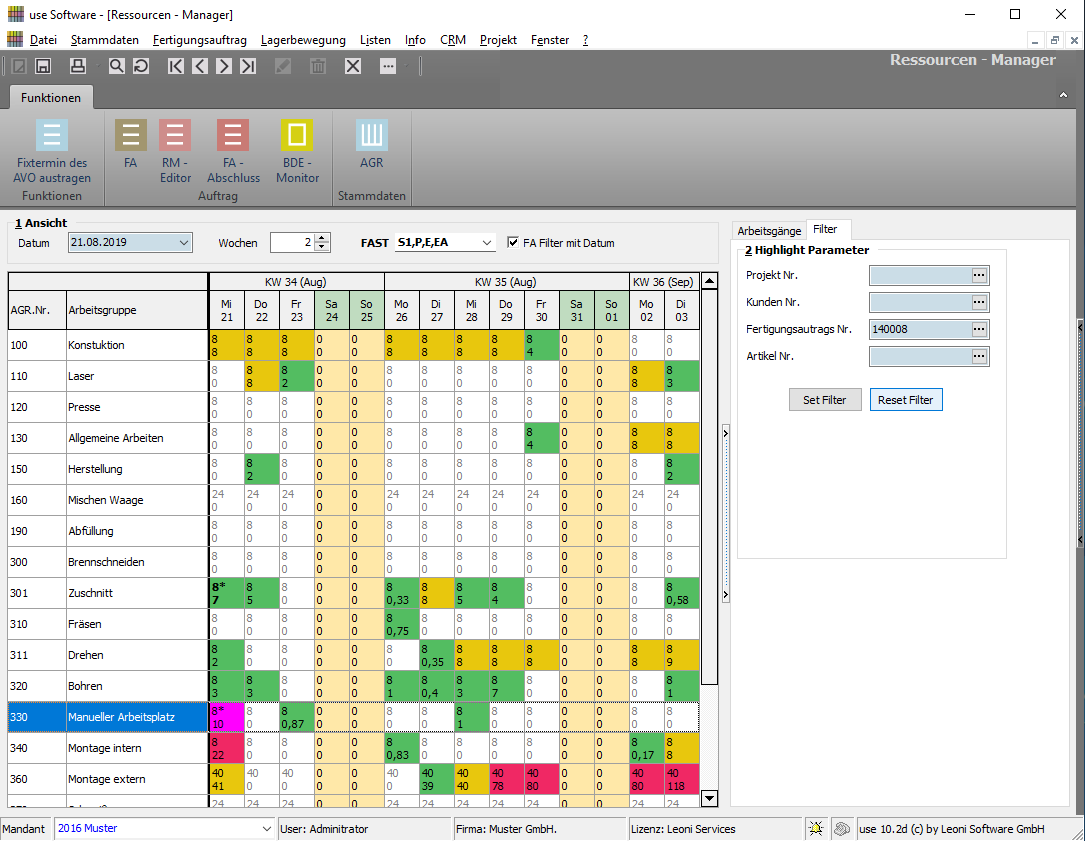Decrease the Wochen value with the down arrow
The width and height of the screenshot is (1085, 841).
(x=321, y=247)
